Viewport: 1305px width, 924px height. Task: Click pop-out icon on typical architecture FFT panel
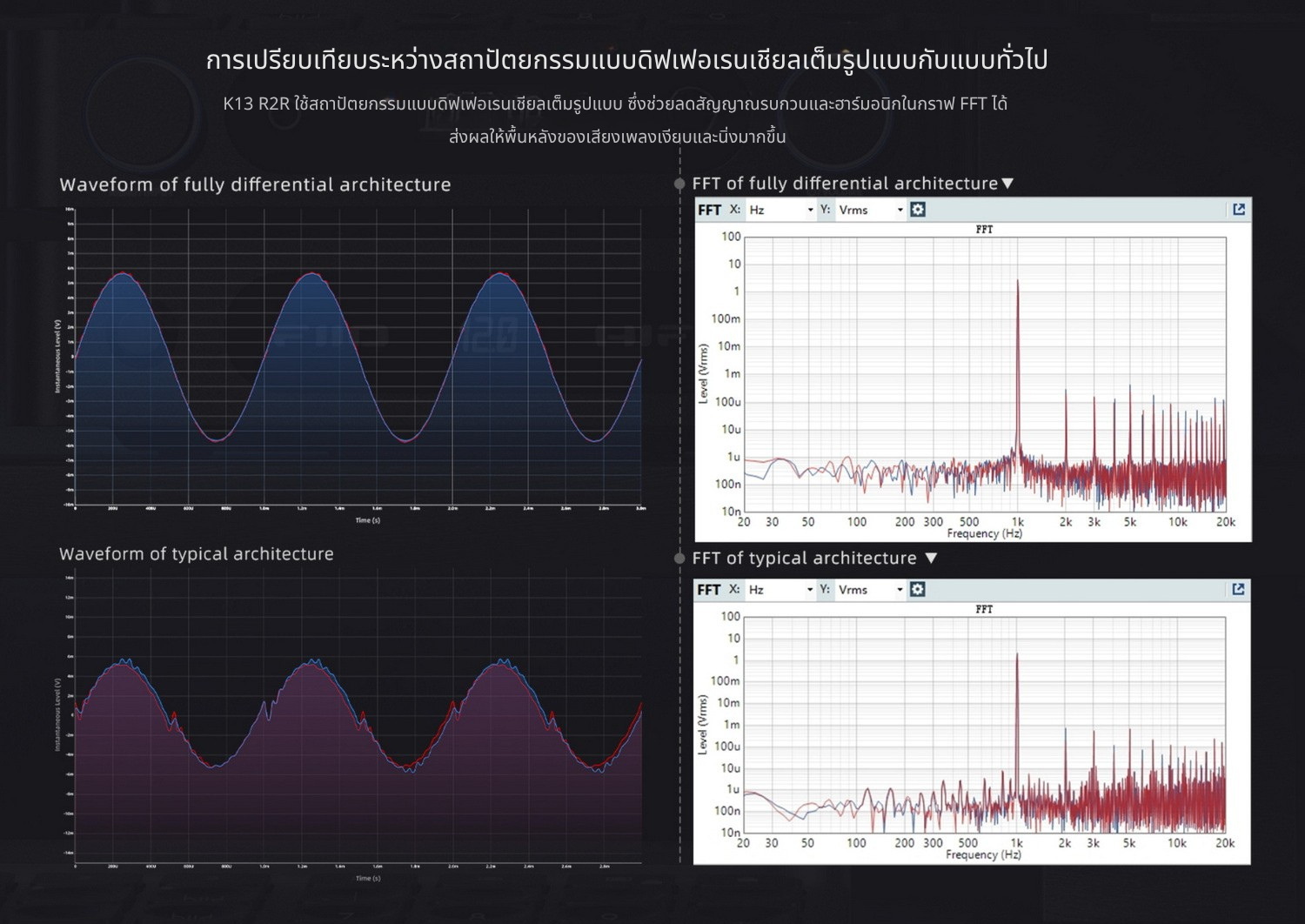tap(1238, 590)
